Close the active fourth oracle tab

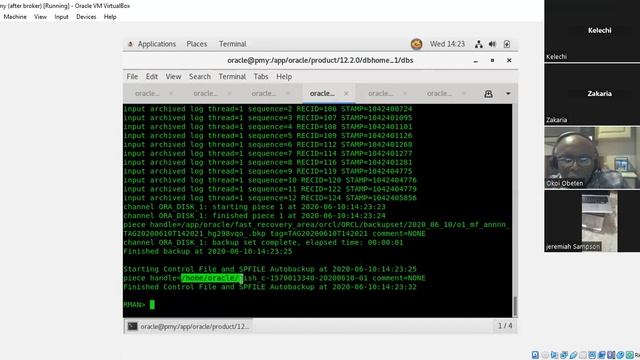[346, 93]
